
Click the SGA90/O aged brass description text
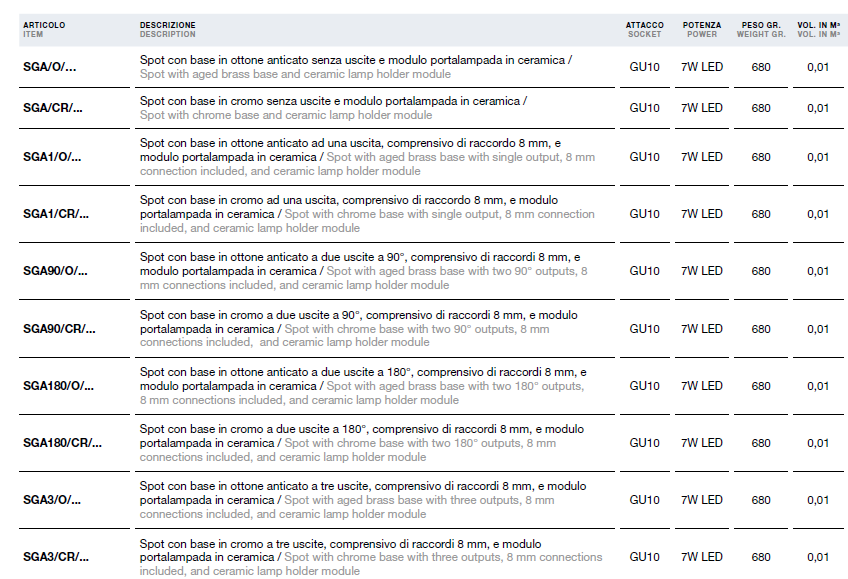(363, 271)
